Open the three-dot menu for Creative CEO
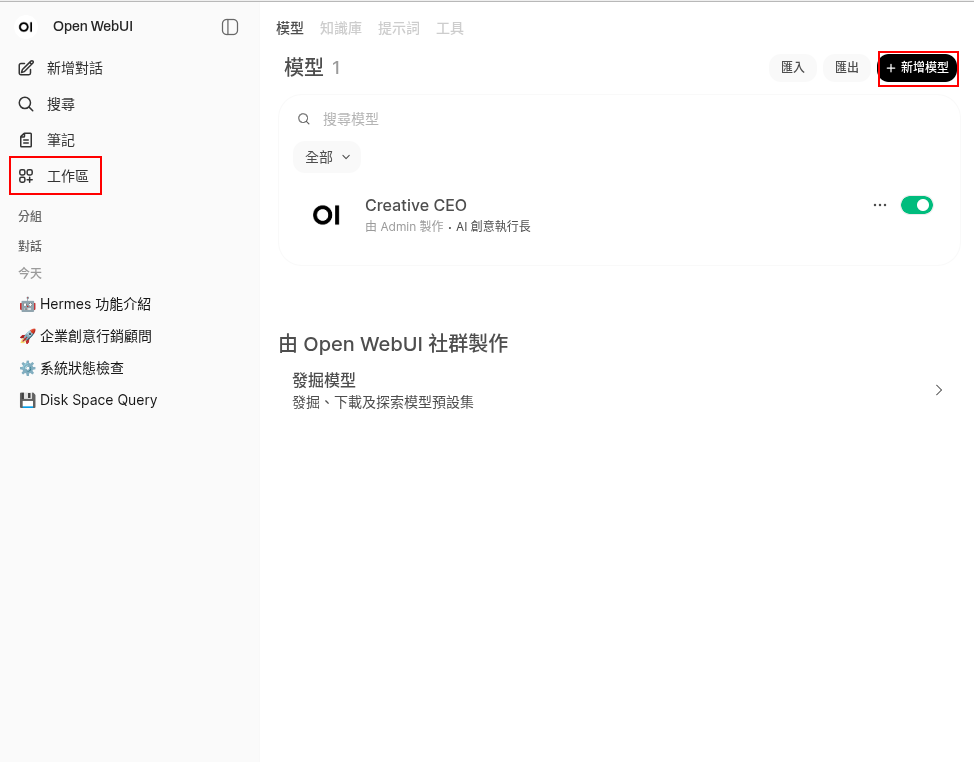This screenshot has width=974, height=762. tap(880, 205)
